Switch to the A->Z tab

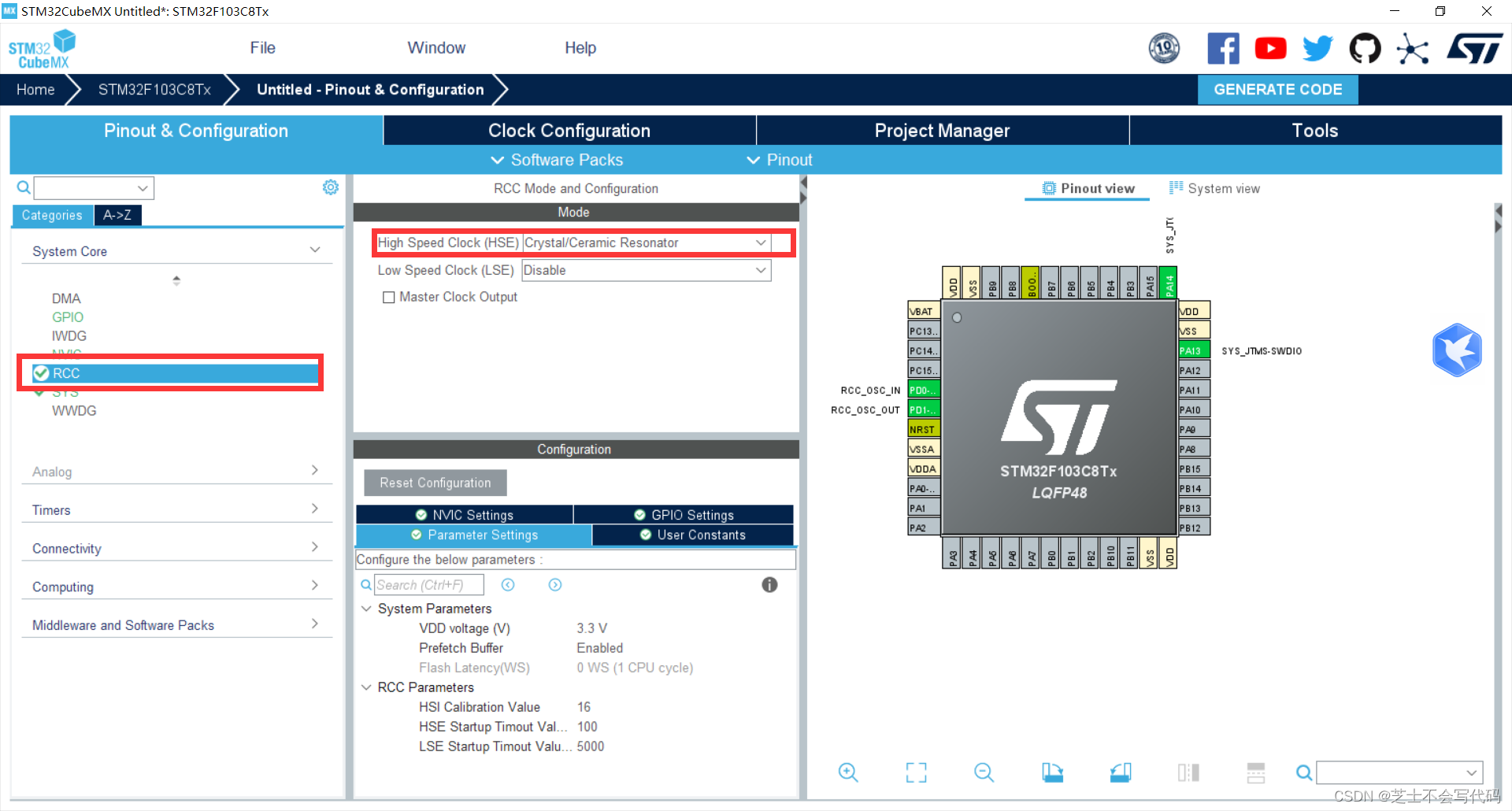pyautogui.click(x=117, y=215)
